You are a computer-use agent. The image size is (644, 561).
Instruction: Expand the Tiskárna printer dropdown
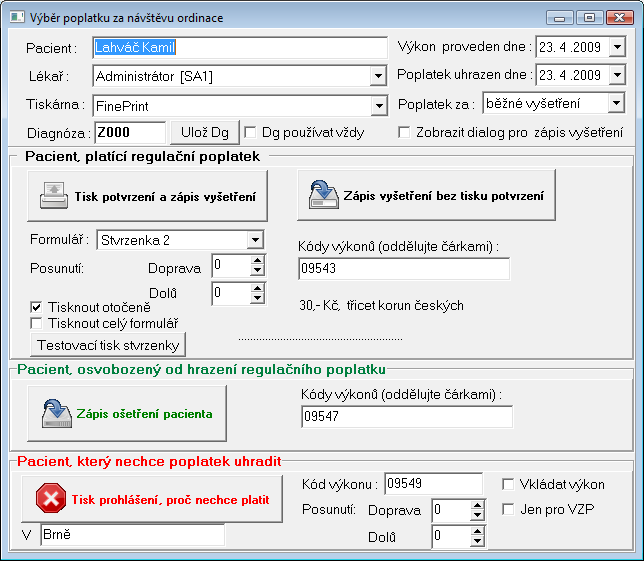click(378, 105)
